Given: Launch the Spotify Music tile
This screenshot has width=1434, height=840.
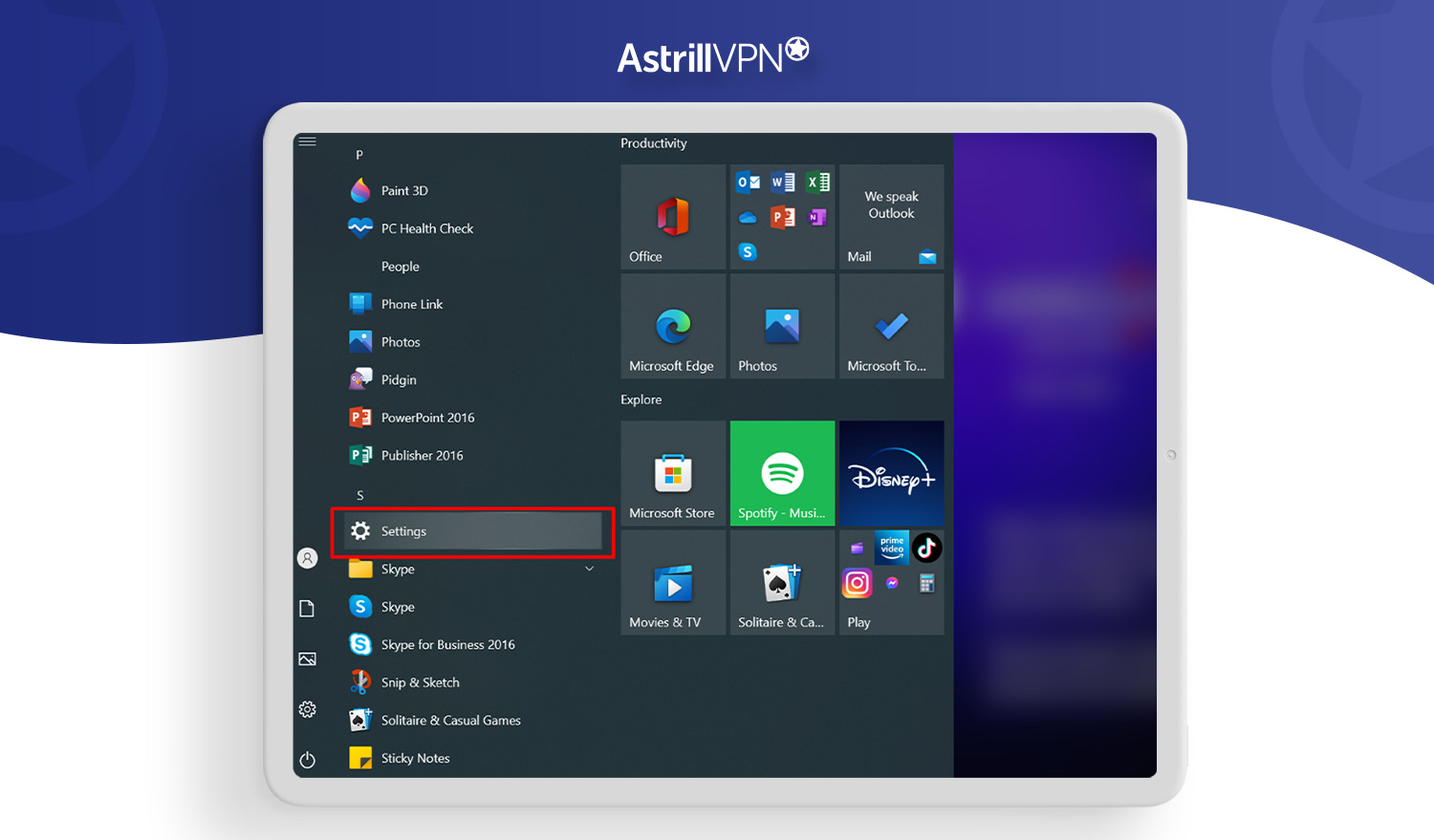Looking at the screenshot, I should [782, 473].
